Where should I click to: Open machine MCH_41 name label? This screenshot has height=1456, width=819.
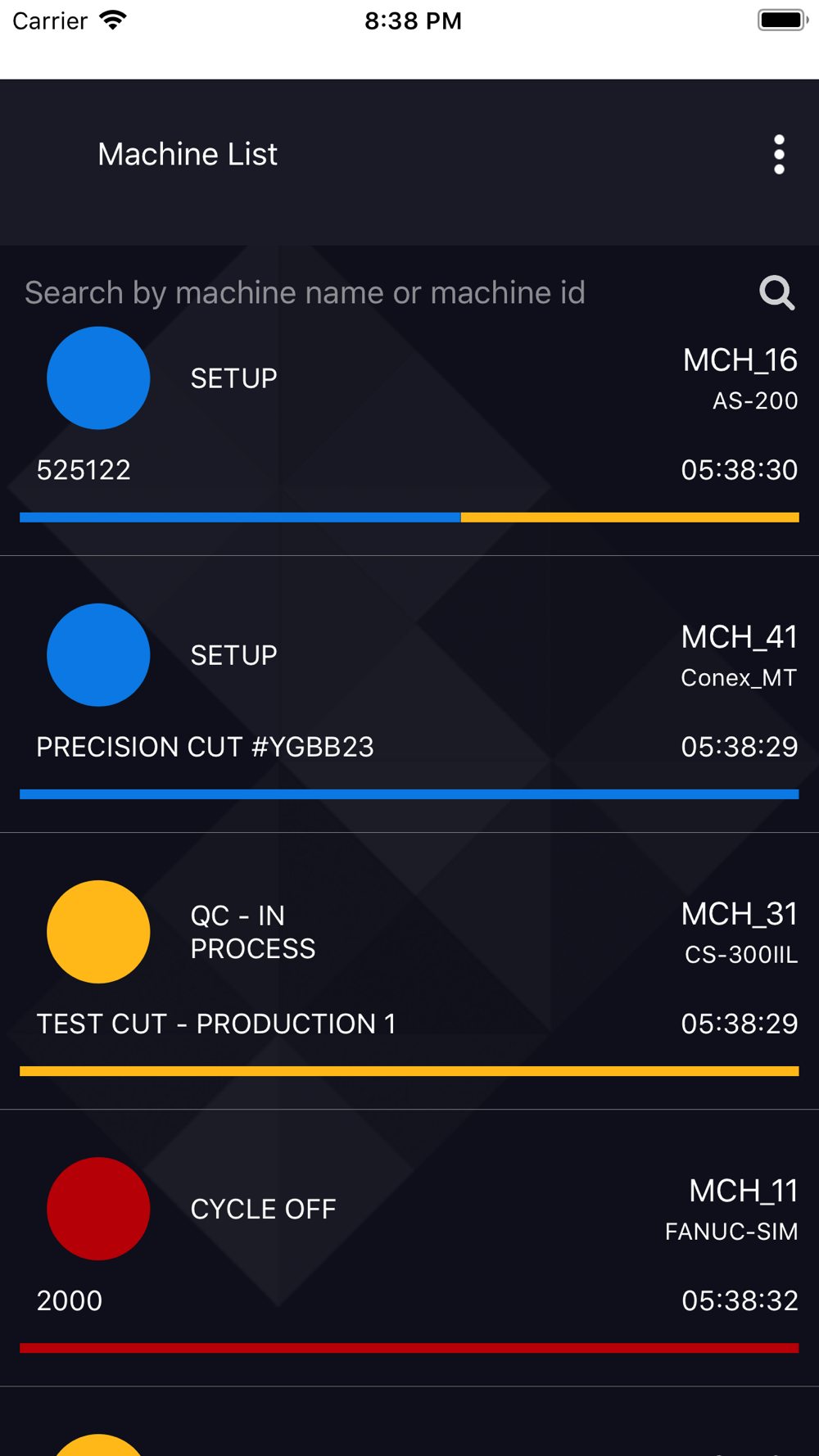(x=739, y=637)
